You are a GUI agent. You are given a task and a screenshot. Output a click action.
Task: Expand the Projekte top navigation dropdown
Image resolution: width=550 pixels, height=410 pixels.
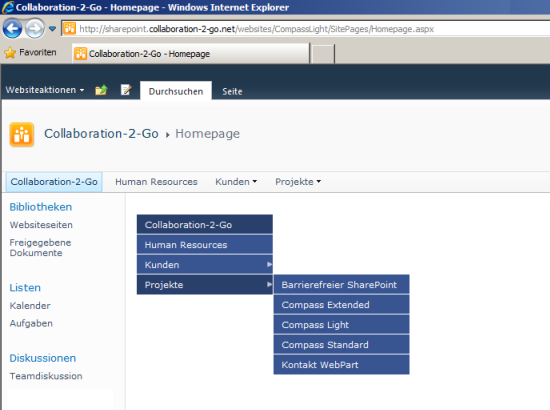[298, 182]
